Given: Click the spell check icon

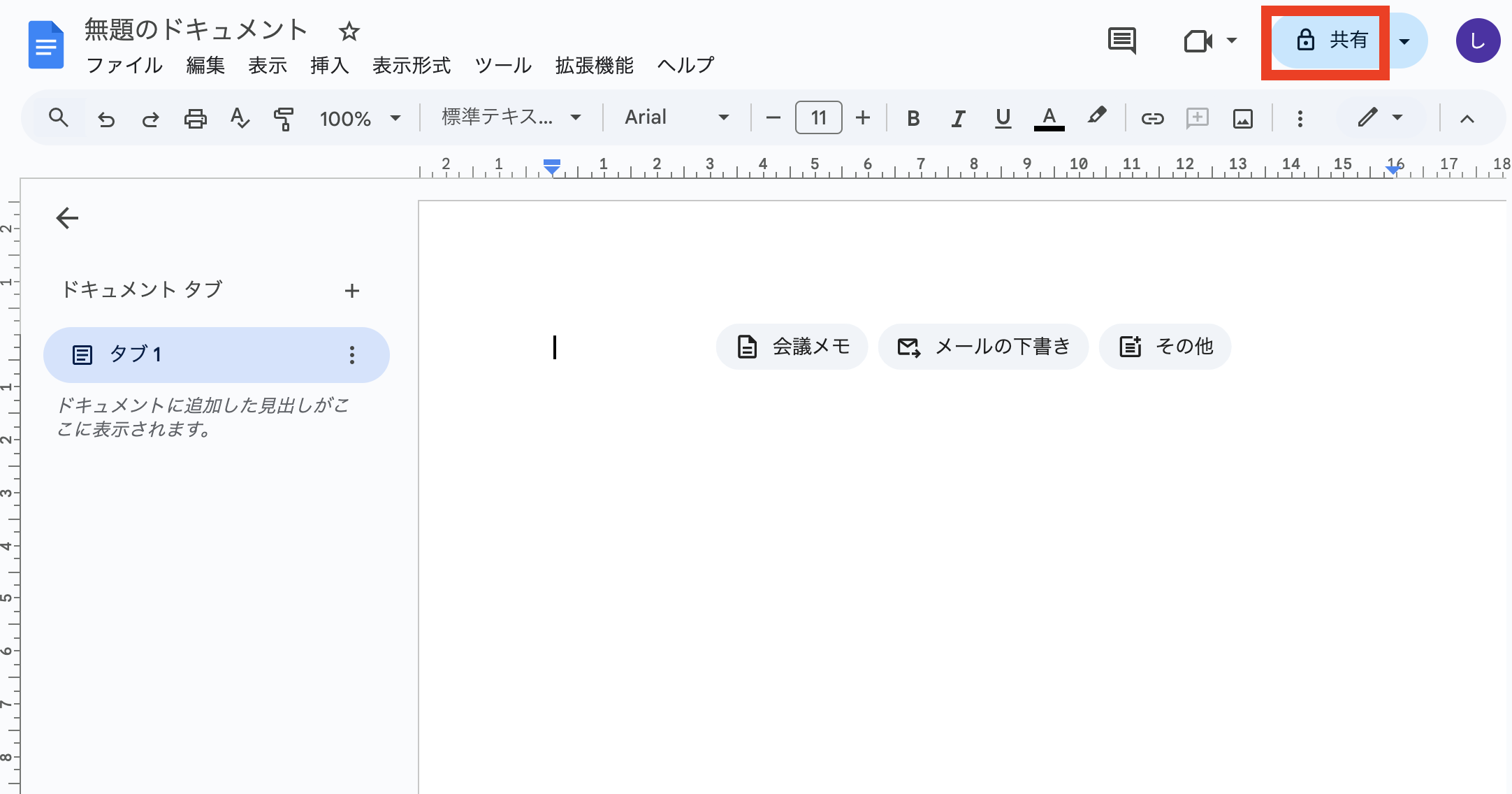Looking at the screenshot, I should coord(239,119).
